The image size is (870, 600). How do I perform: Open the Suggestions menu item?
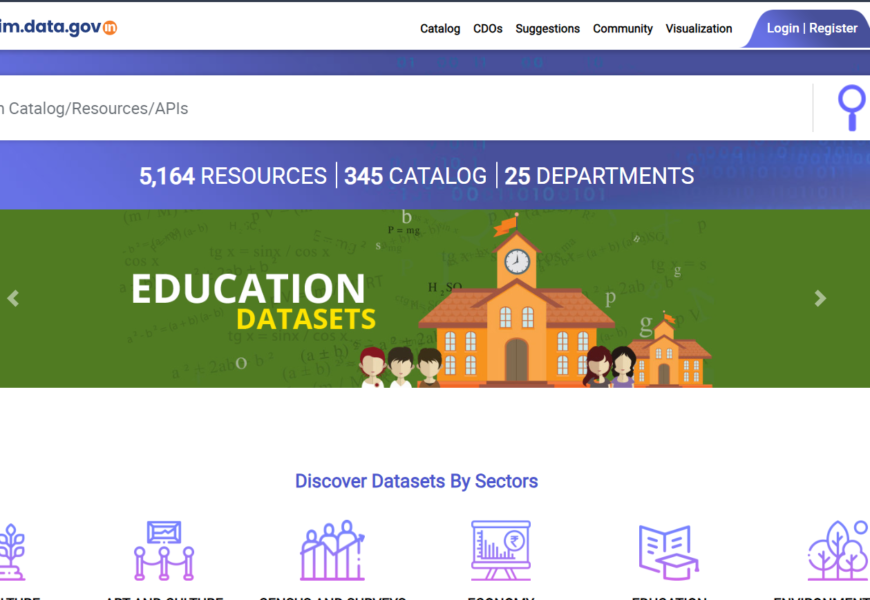click(x=547, y=29)
